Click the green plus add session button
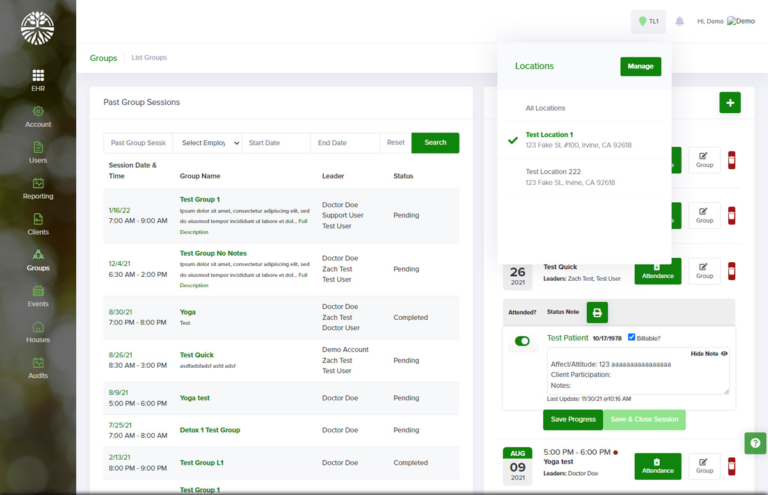This screenshot has width=768, height=495. click(730, 102)
